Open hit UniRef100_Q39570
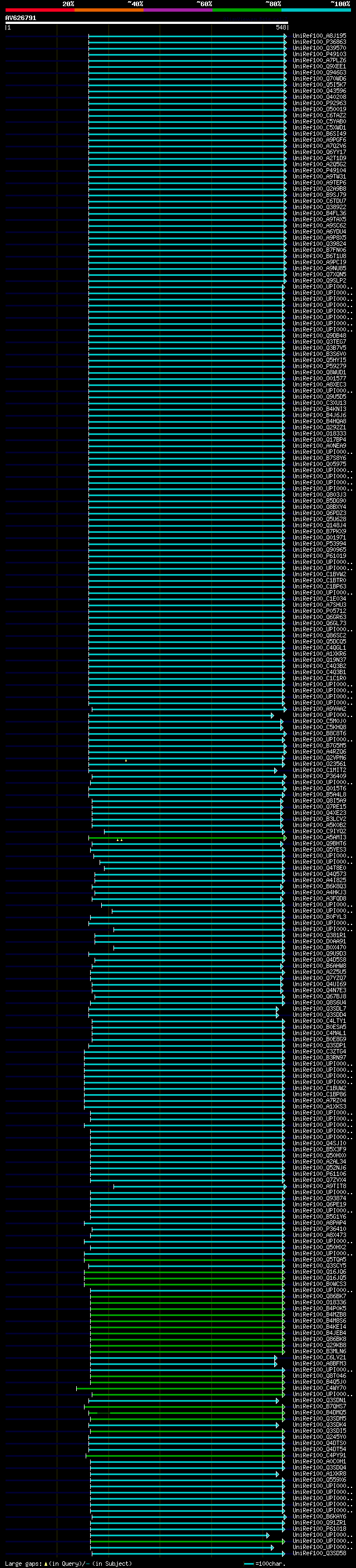Image resolution: width=356 pixels, height=1568 pixels. coord(319,48)
